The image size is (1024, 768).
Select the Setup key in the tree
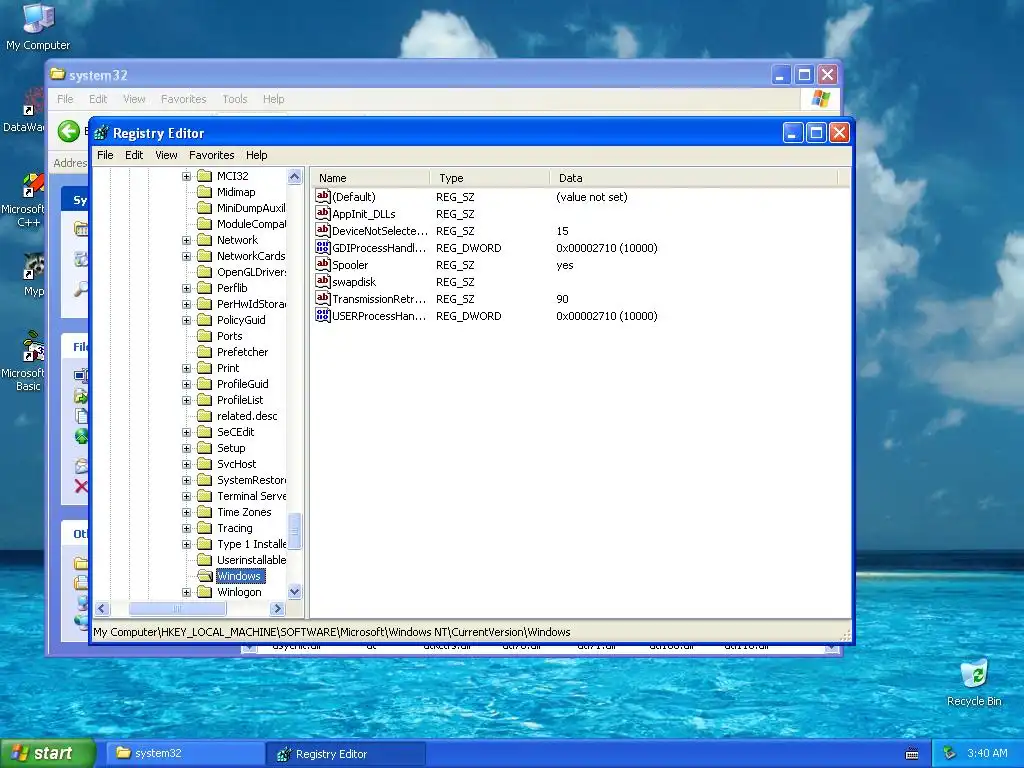pyautogui.click(x=231, y=448)
